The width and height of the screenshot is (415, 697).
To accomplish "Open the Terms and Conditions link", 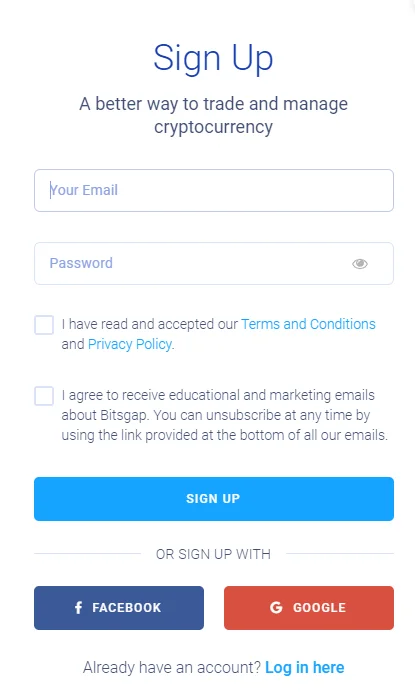I will click(308, 324).
